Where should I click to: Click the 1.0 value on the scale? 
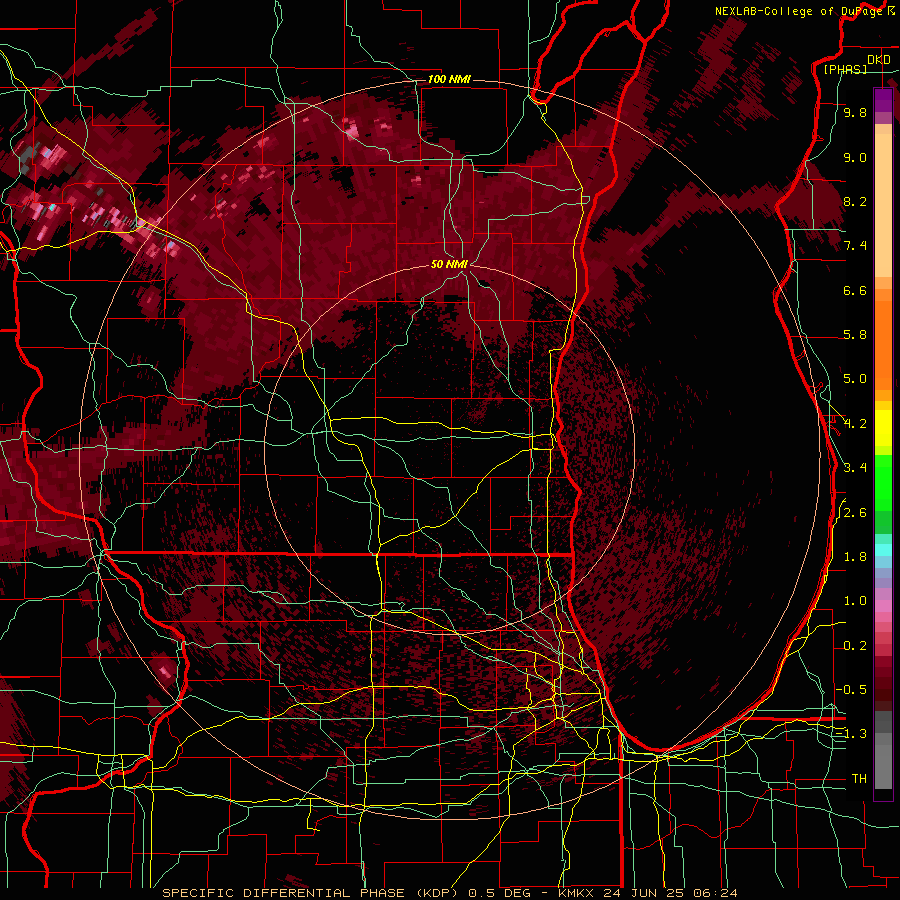855,601
